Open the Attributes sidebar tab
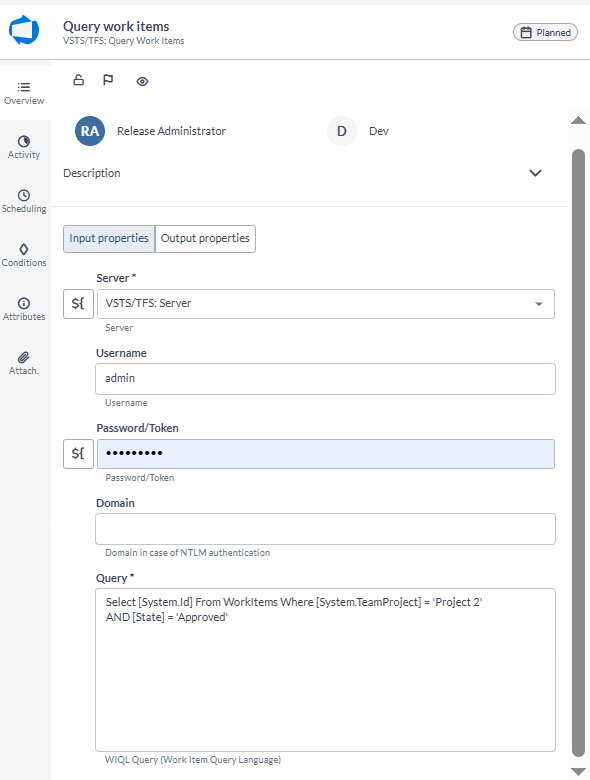Screen dimensions: 590x780 click(24, 309)
